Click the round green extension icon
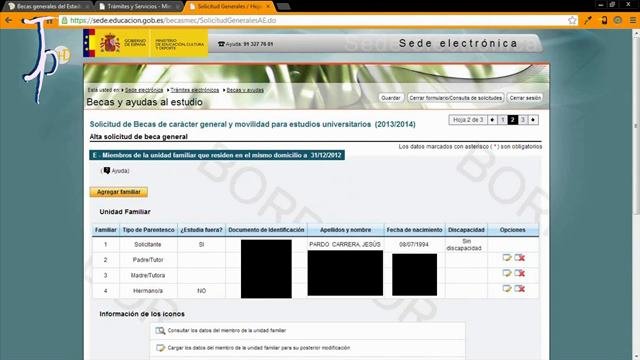 point(618,20)
